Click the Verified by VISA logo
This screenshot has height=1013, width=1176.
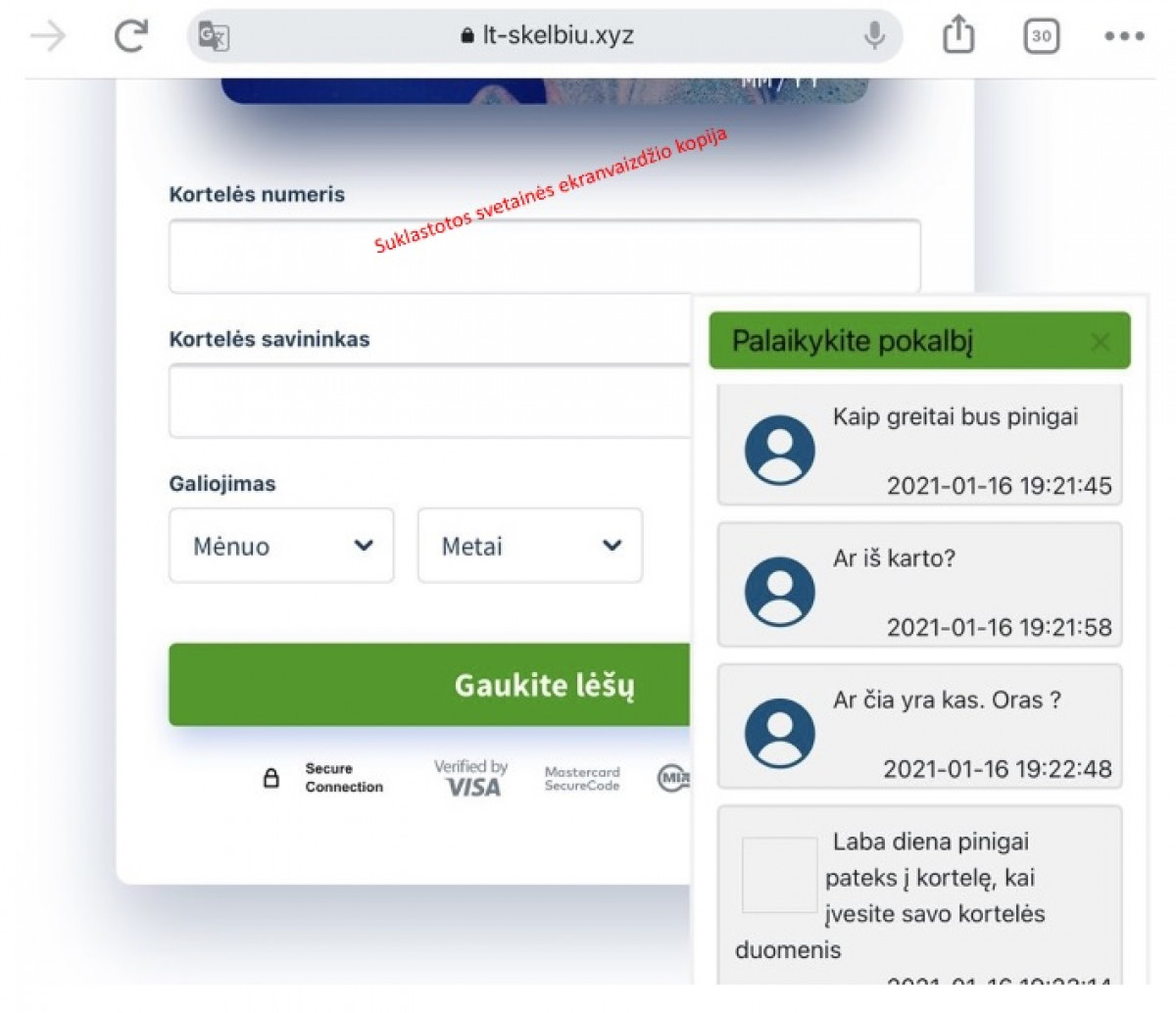(471, 778)
